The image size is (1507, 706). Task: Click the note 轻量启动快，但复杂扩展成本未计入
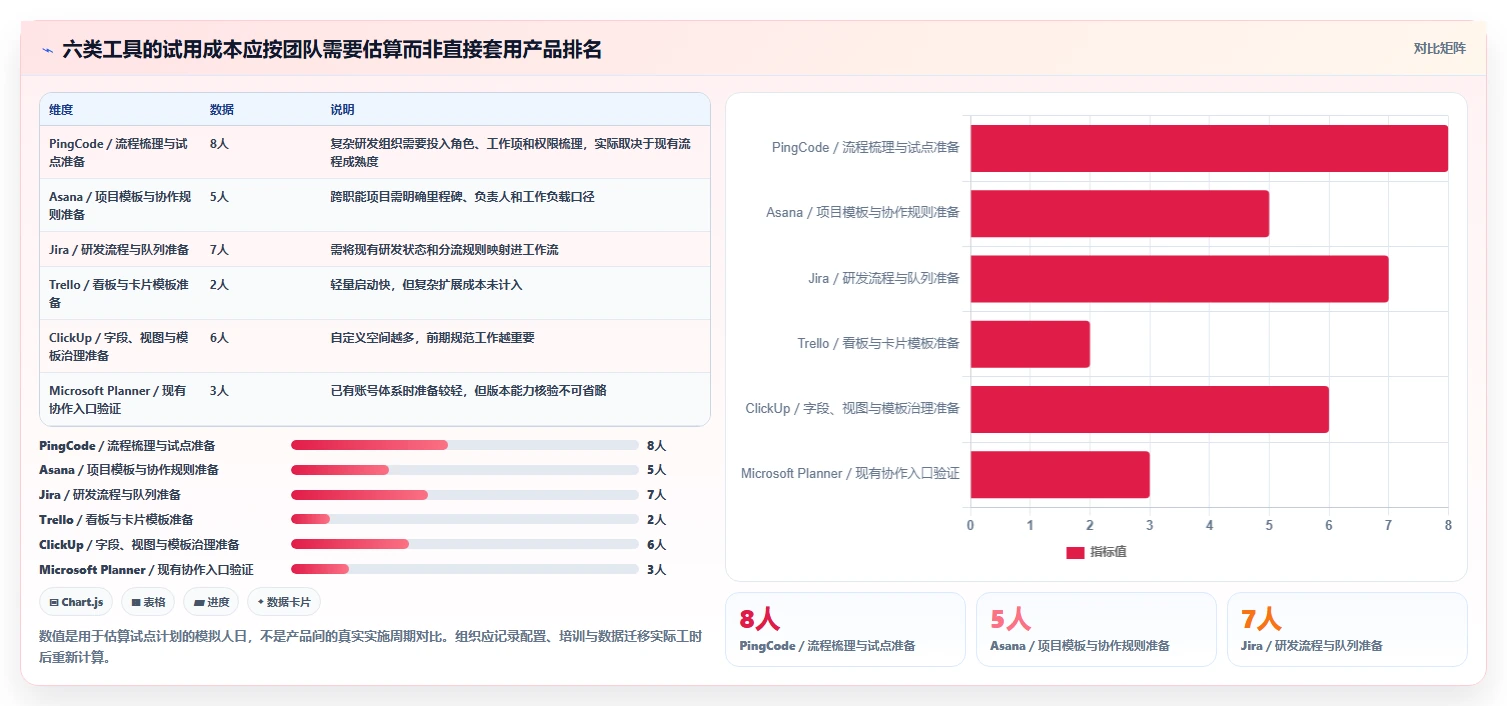pos(426,285)
